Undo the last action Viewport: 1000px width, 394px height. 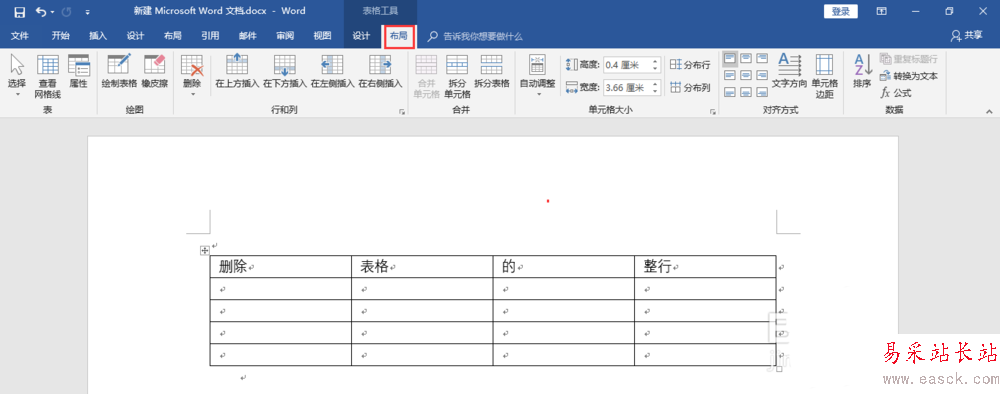pos(41,11)
